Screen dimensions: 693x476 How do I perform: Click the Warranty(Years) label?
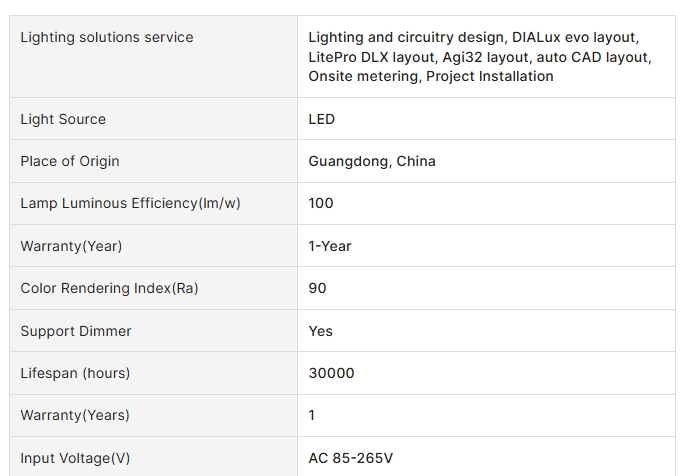pos(75,415)
